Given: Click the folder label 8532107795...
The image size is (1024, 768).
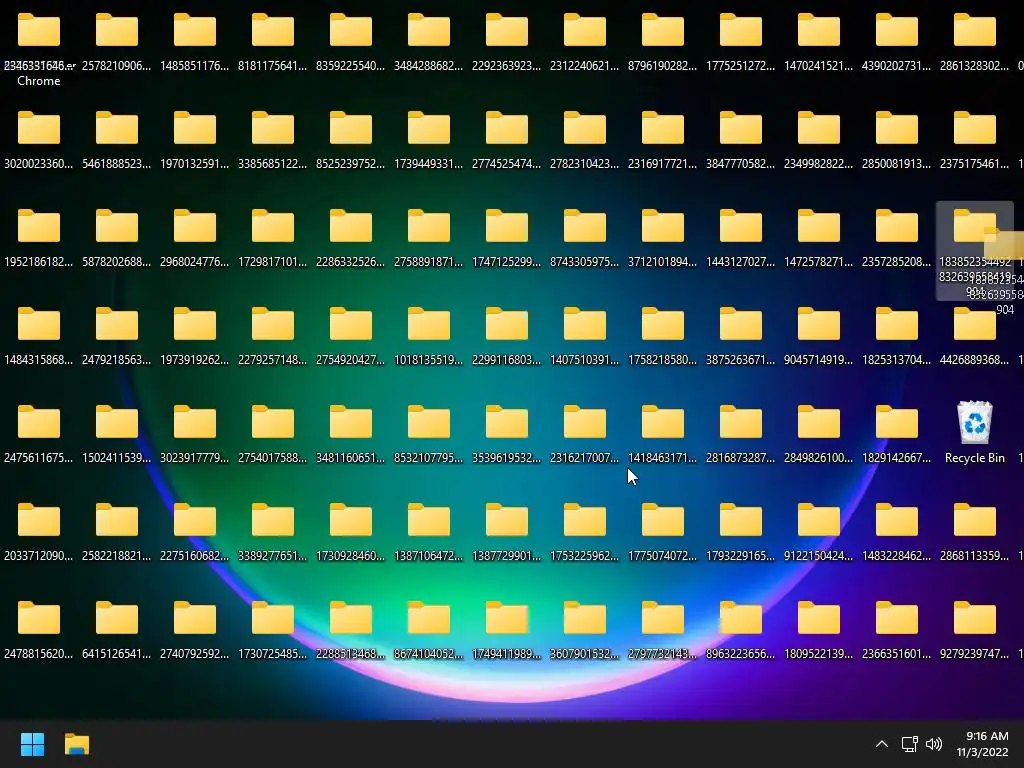Looking at the screenshot, I should (x=428, y=458).
